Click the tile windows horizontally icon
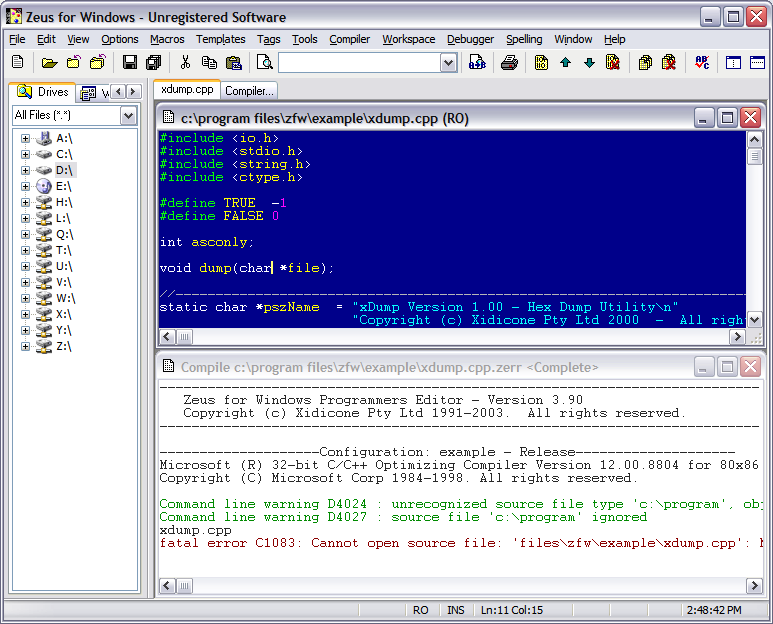The height and width of the screenshot is (624, 773). click(x=757, y=62)
